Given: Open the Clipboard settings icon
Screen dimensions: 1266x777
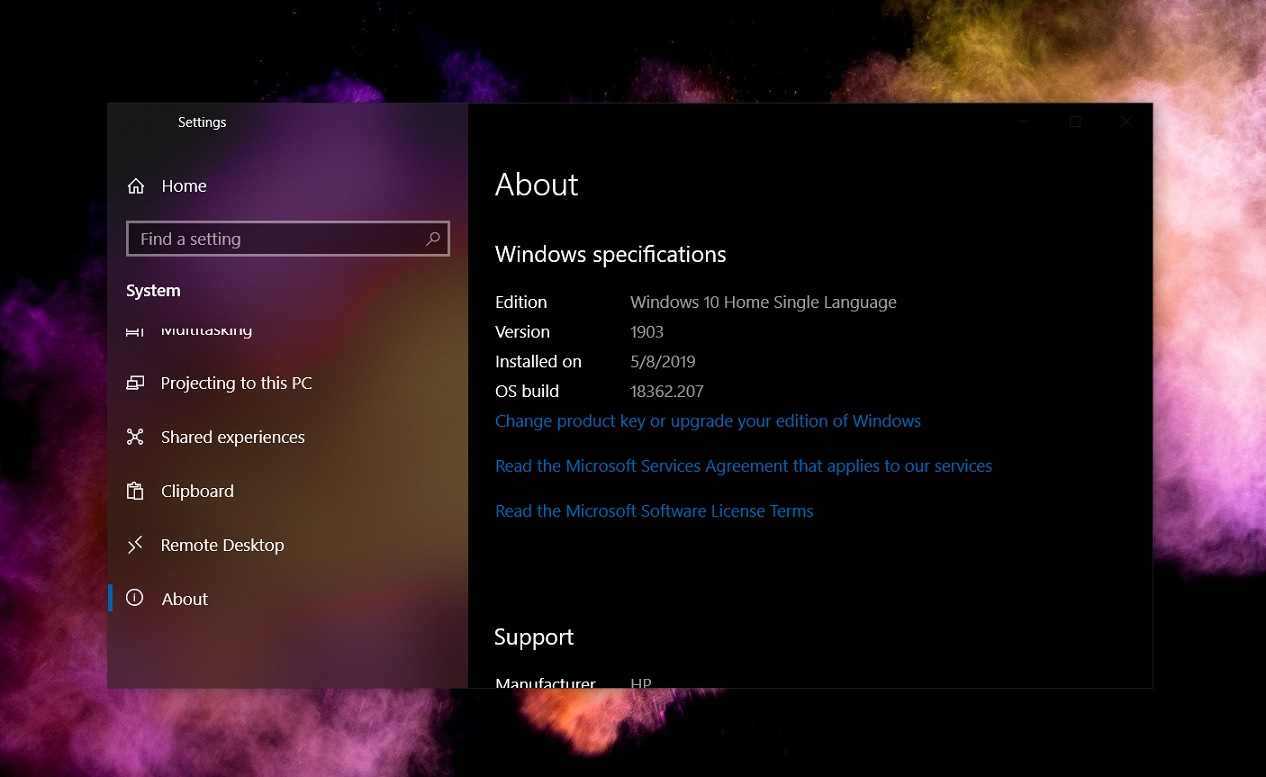Looking at the screenshot, I should click(x=135, y=491).
